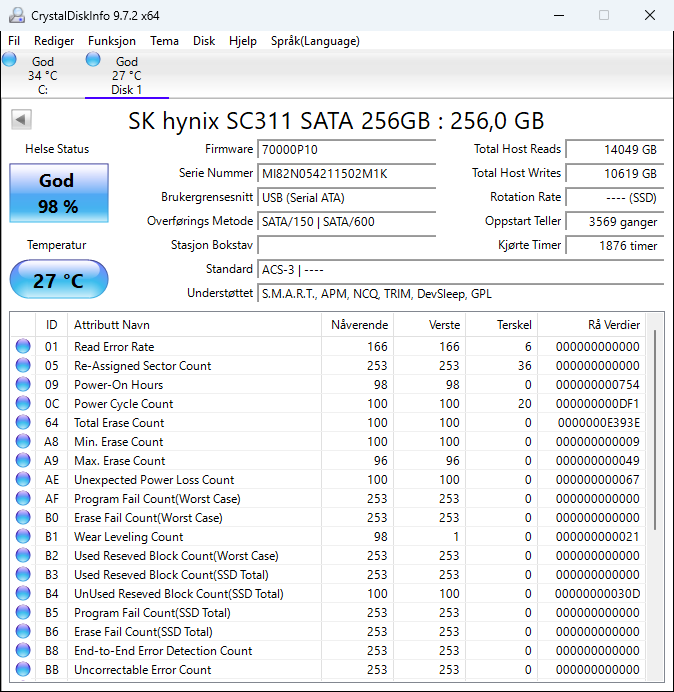Click the Kjørte Timer value 1876 timer
674x692 pixels.
coord(614,245)
